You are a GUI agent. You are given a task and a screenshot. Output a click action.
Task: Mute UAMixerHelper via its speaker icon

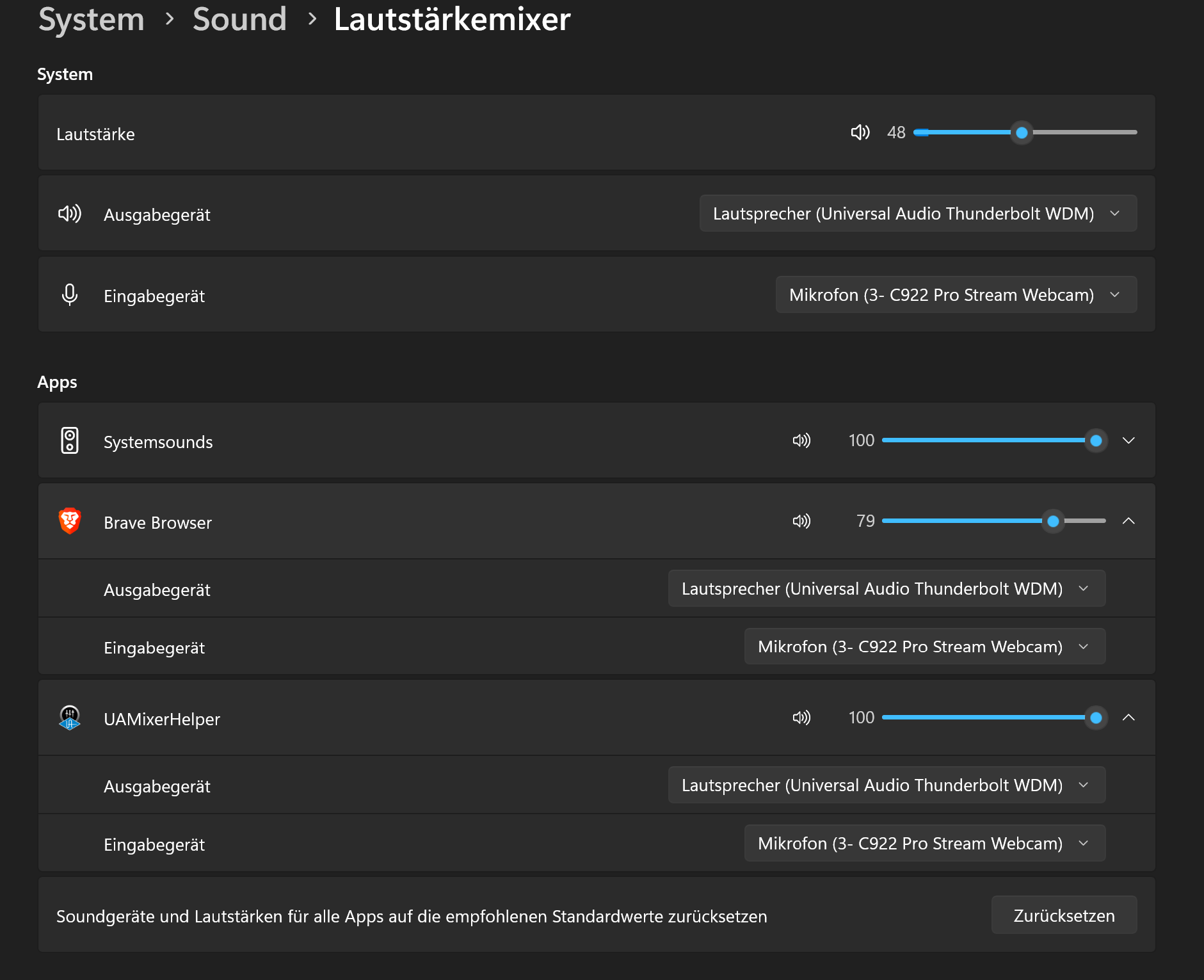pyautogui.click(x=801, y=718)
